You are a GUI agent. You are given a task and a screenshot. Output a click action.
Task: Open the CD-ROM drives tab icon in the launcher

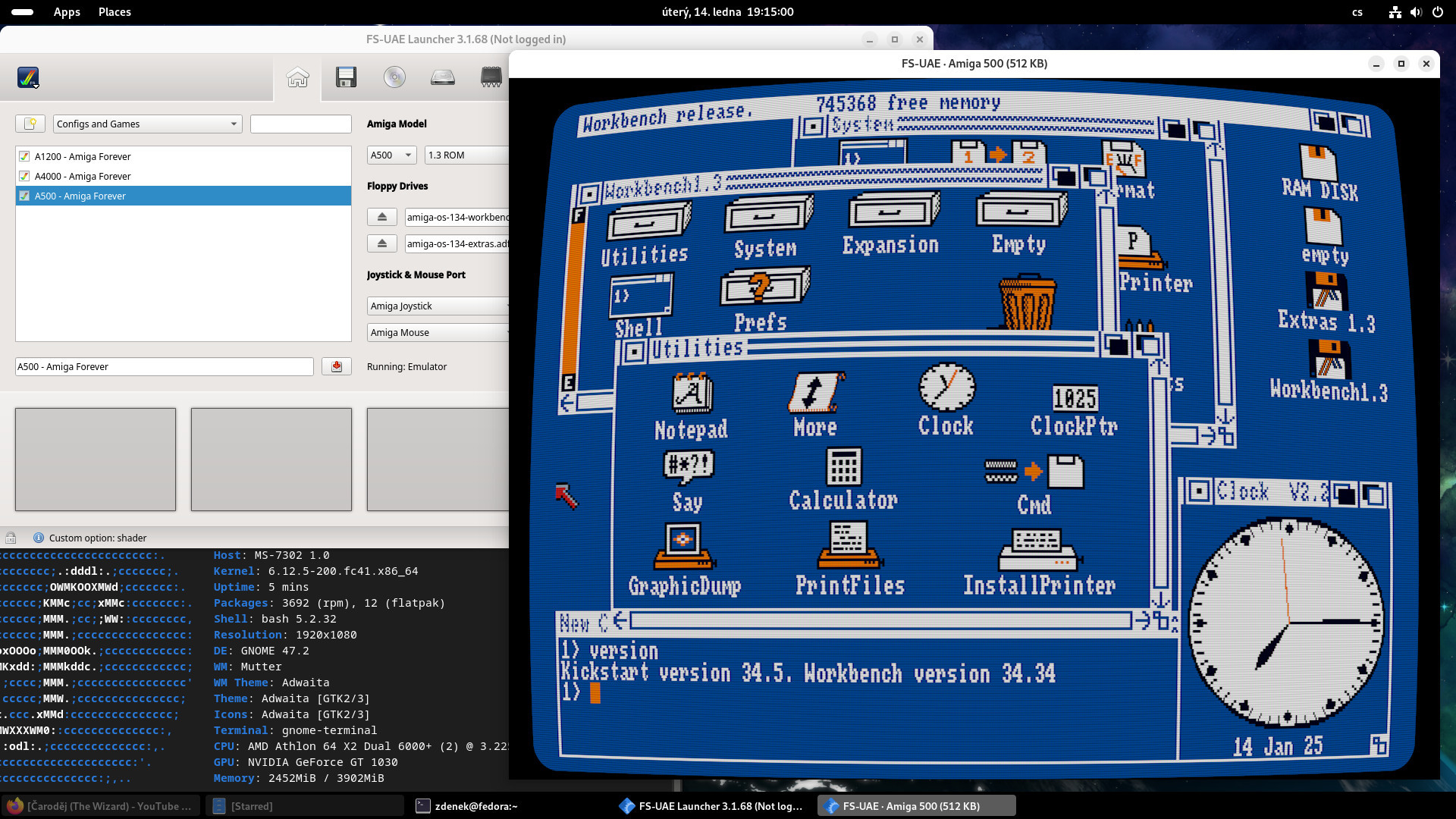[394, 77]
